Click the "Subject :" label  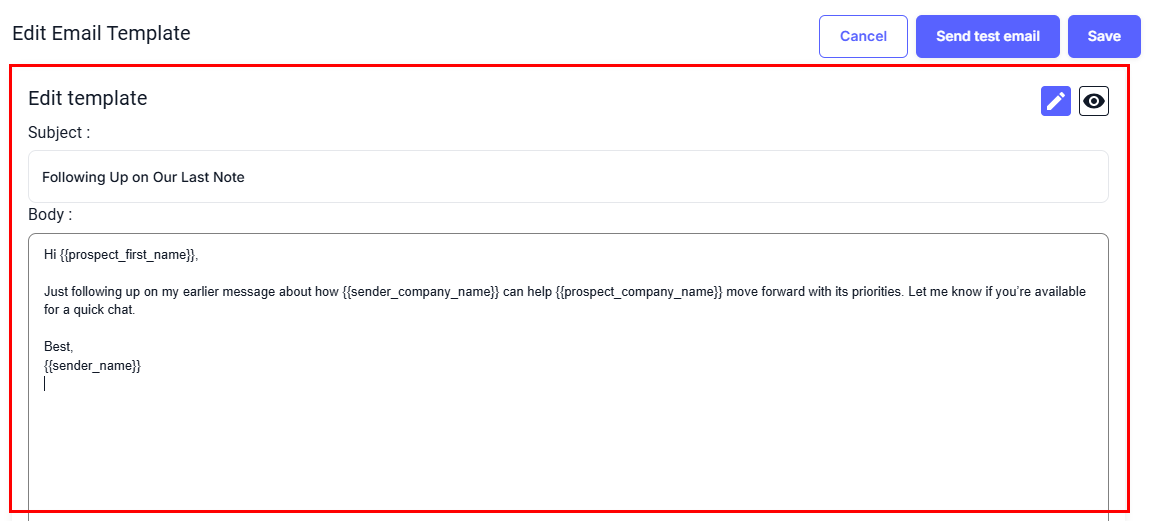click(59, 132)
